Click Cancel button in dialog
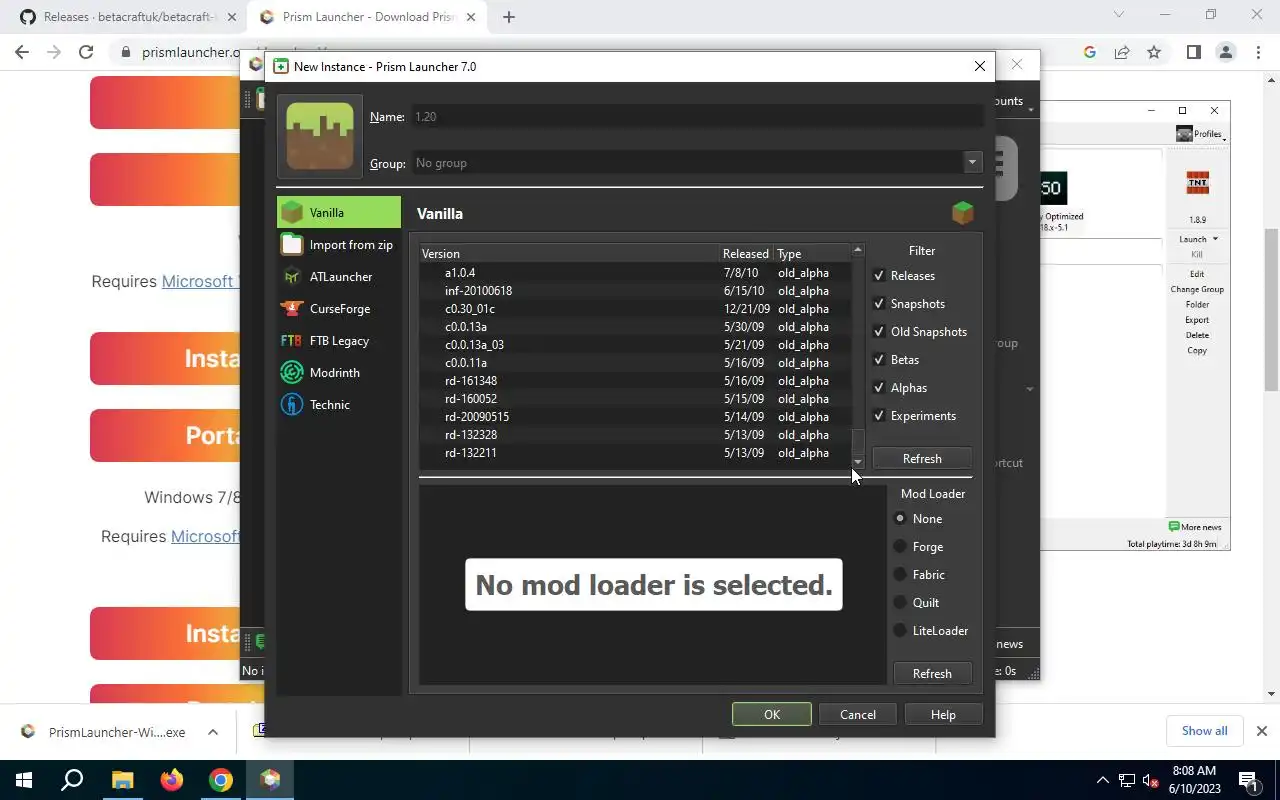Viewport: 1280px width, 800px height. pos(857,714)
